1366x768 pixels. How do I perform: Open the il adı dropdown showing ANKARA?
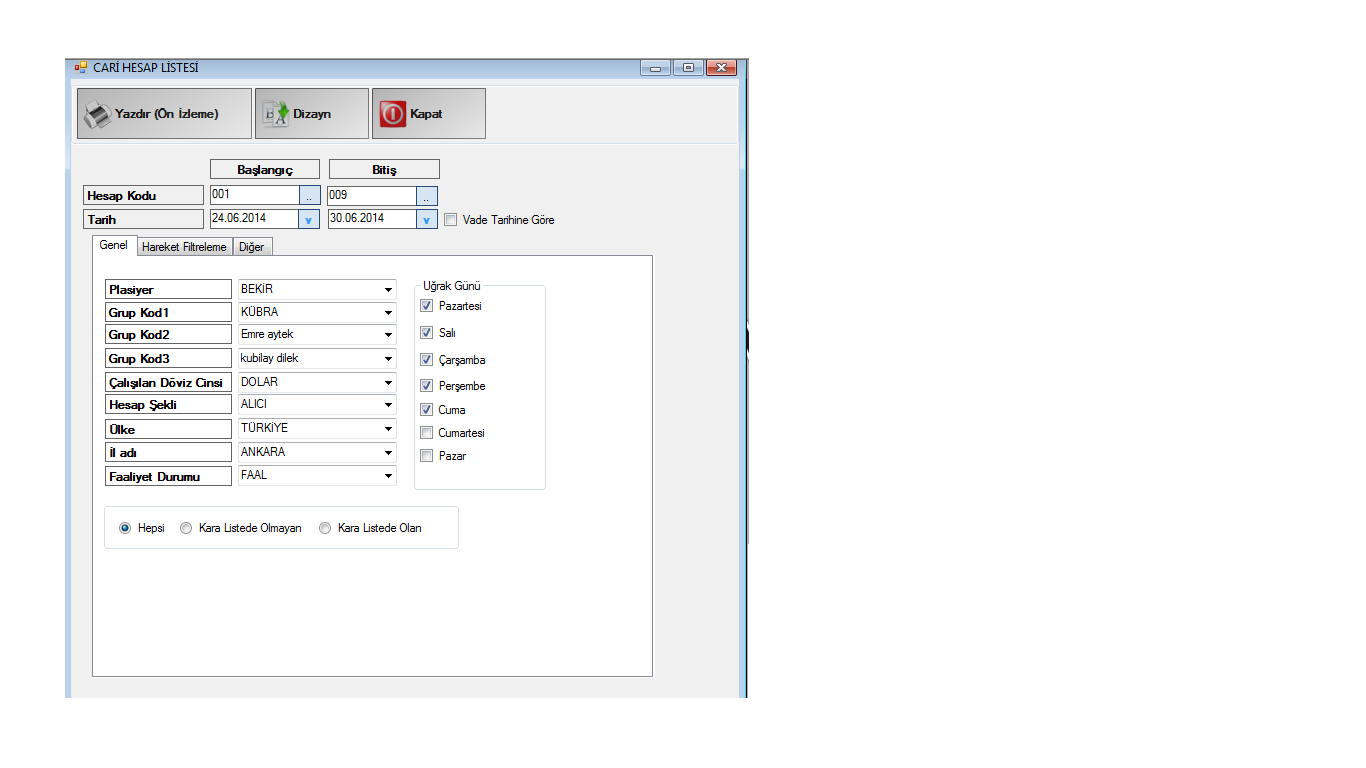point(388,453)
